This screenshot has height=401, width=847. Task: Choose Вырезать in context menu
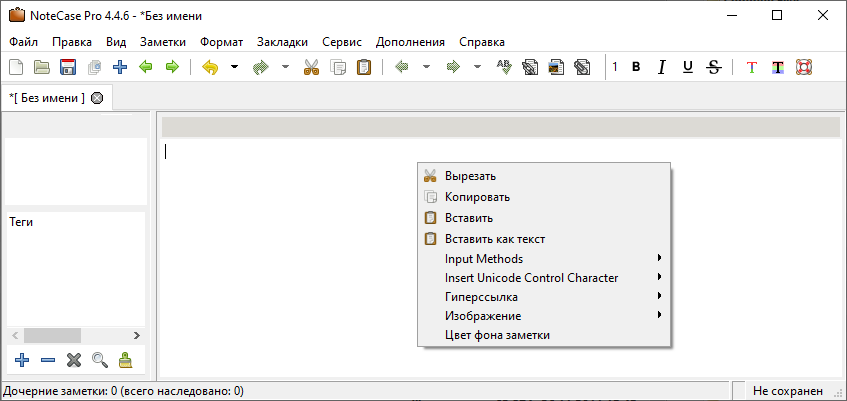(x=544, y=176)
